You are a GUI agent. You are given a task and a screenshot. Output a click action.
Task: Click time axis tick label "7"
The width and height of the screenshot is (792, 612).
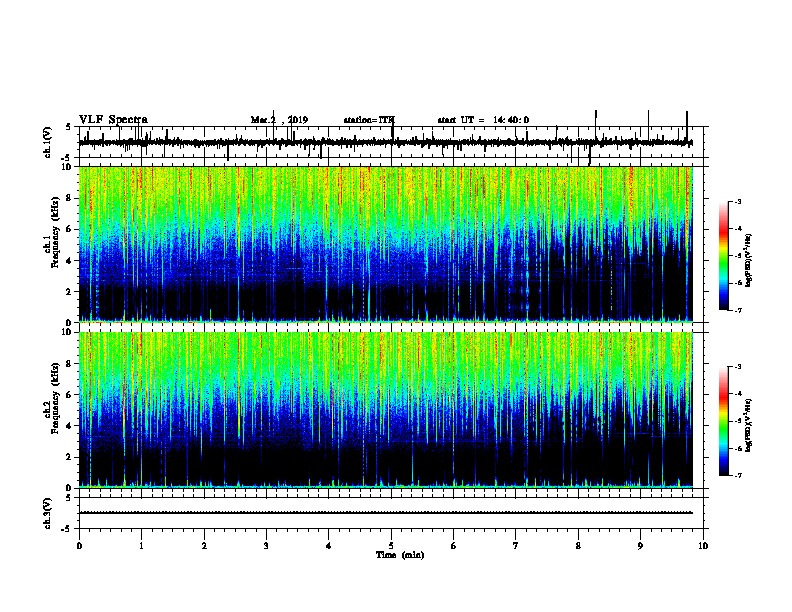click(x=516, y=546)
